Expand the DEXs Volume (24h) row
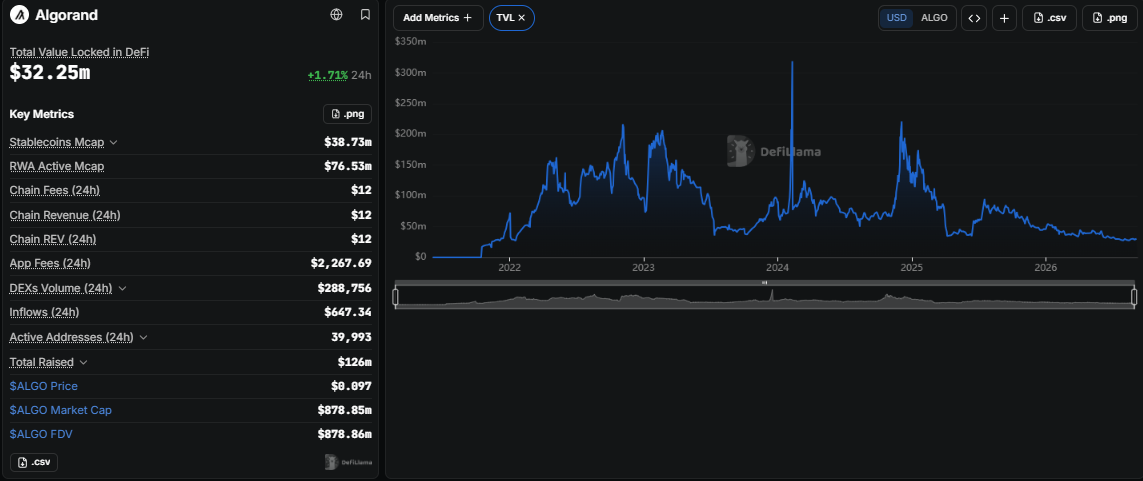This screenshot has width=1143, height=481. click(122, 288)
